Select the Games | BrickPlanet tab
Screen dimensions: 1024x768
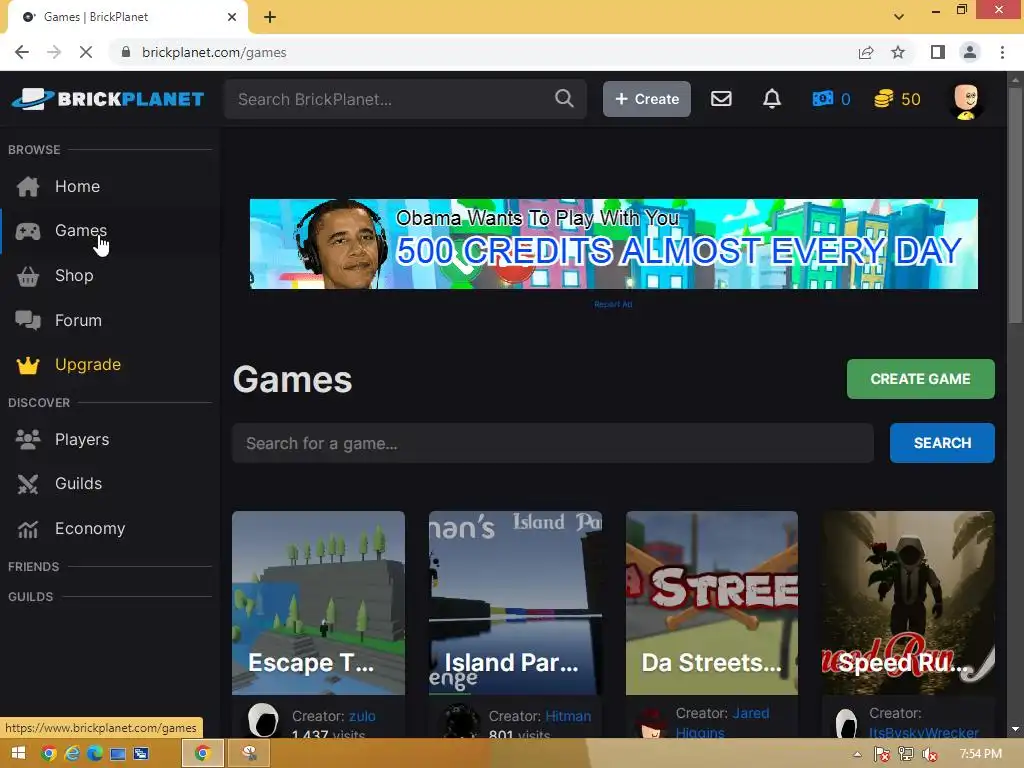[x=128, y=17]
